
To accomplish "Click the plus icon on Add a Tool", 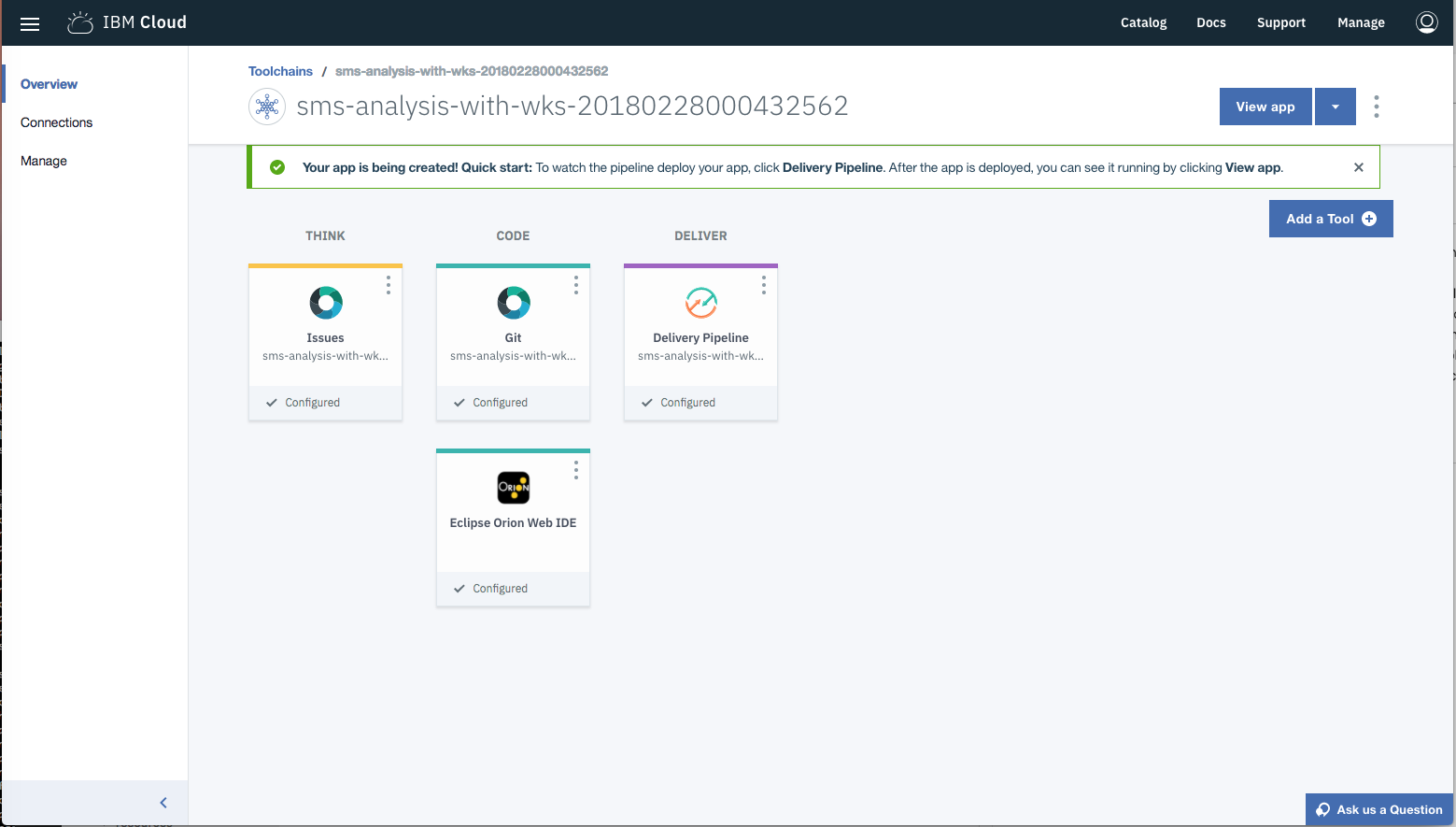I will [1369, 219].
